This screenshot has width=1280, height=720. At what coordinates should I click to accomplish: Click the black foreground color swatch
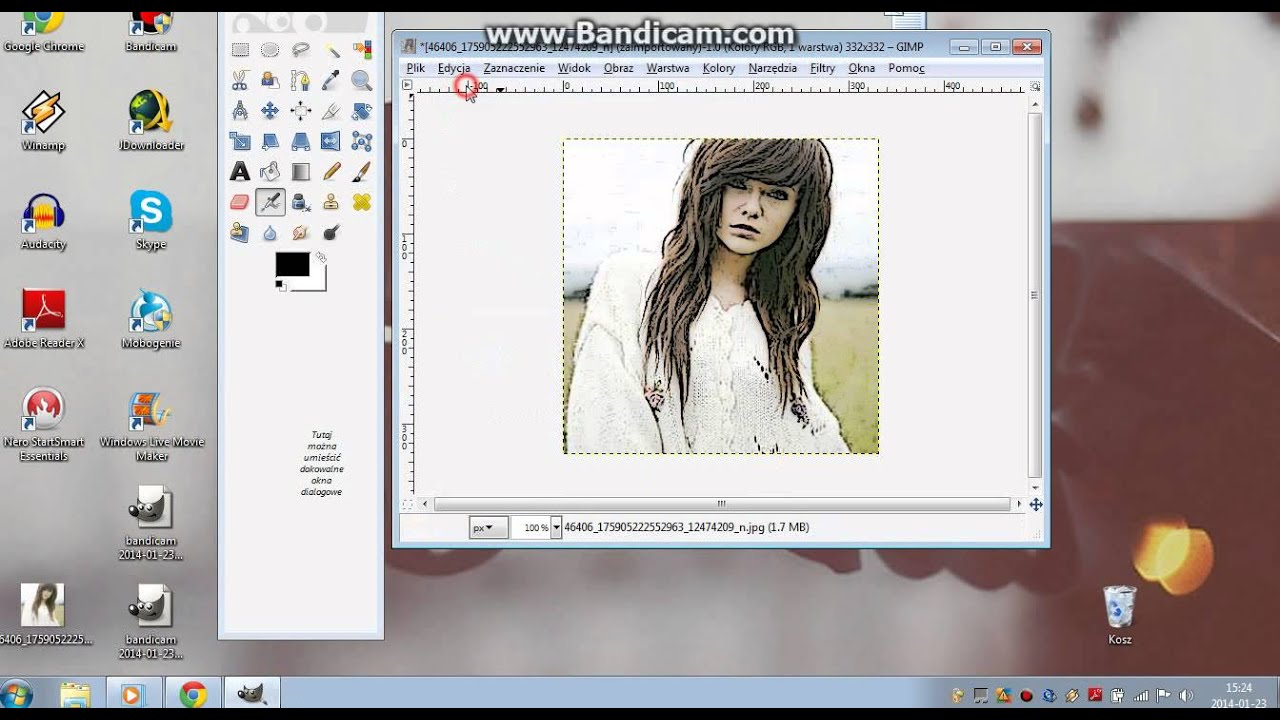(x=292, y=264)
